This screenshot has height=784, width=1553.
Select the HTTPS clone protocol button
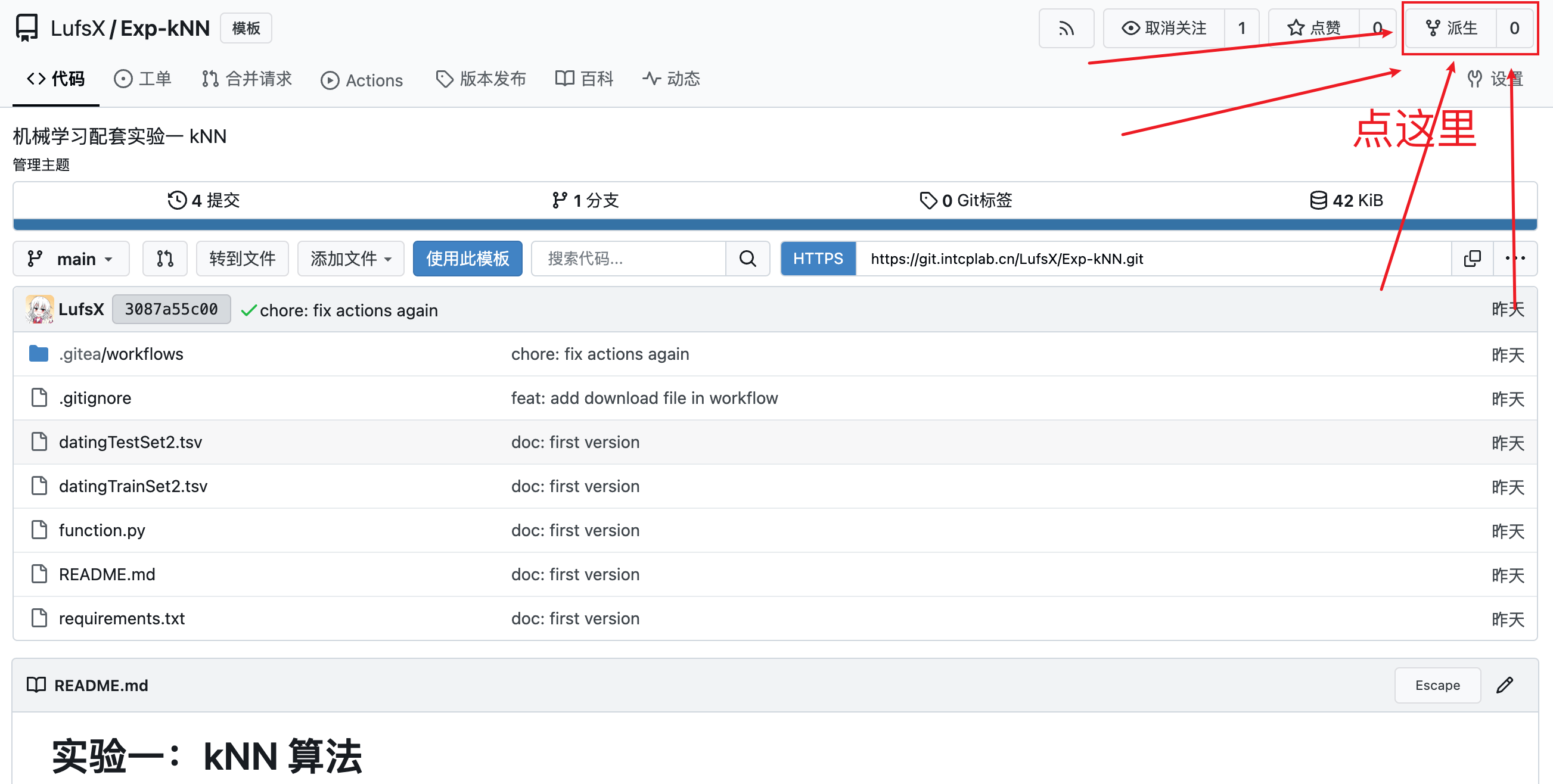(818, 259)
